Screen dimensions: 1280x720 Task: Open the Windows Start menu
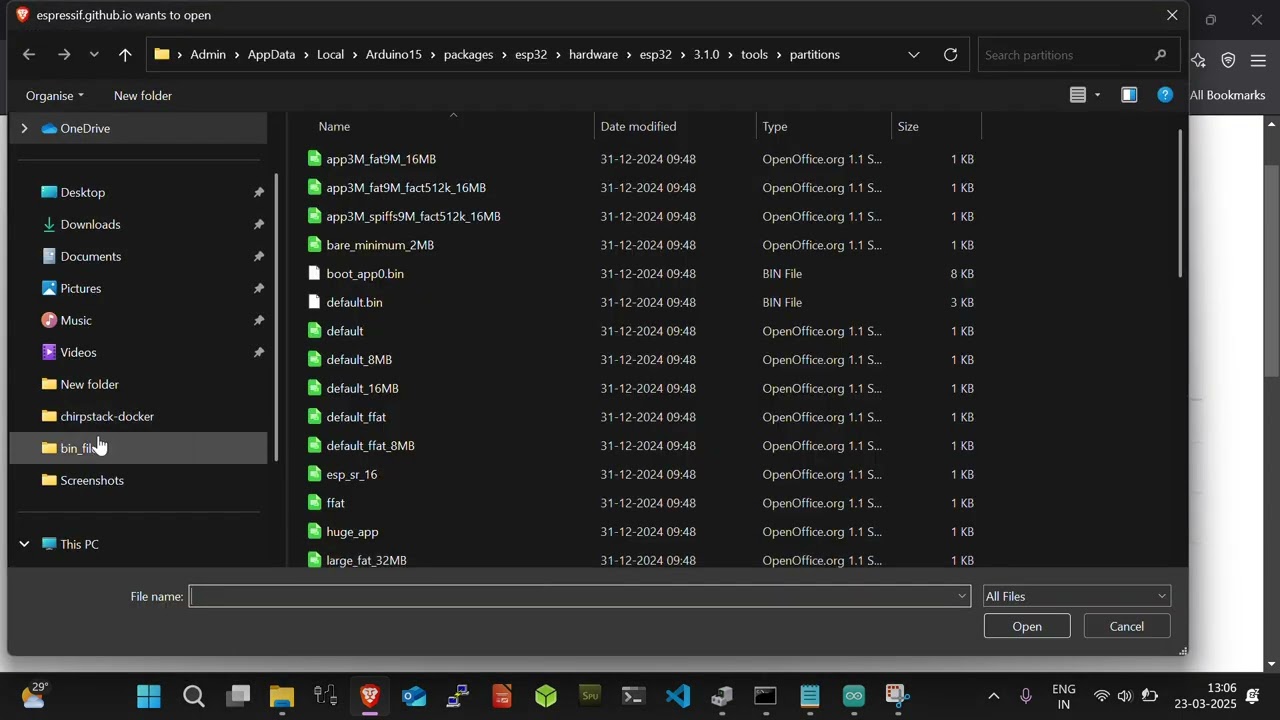point(149,696)
